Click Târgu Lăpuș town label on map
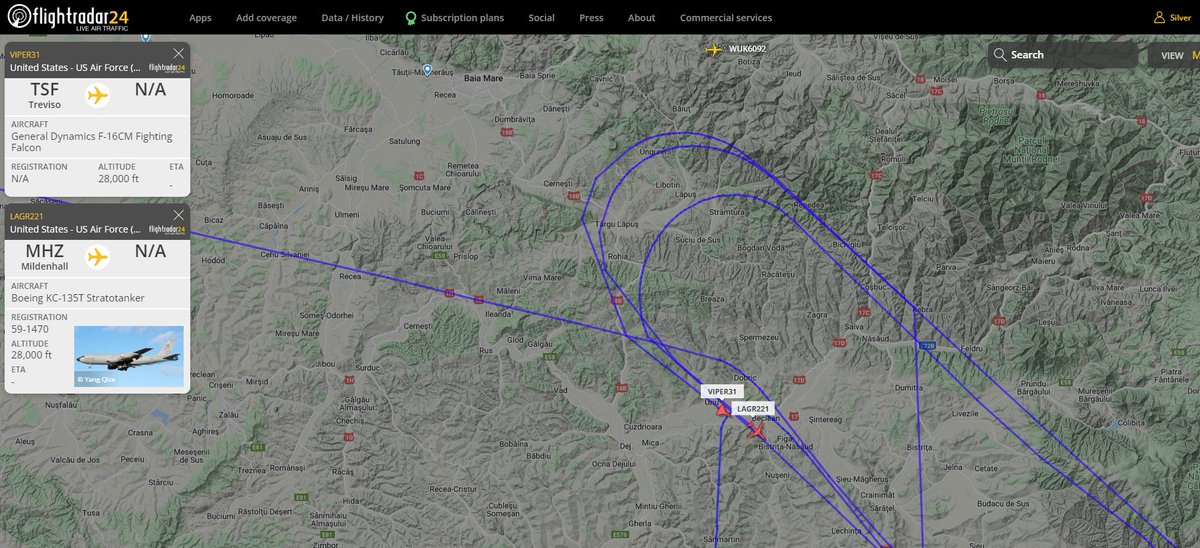The image size is (1200, 548). (x=615, y=224)
